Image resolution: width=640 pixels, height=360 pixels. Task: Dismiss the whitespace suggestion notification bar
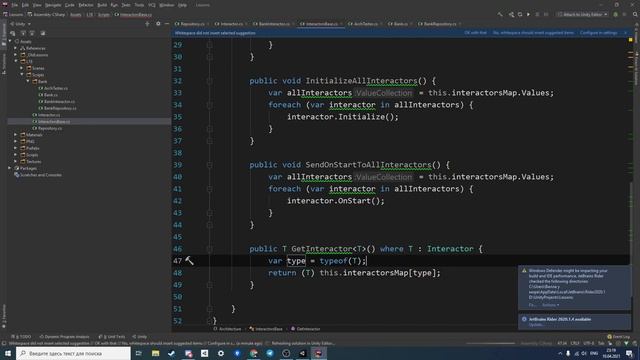pos(626,33)
